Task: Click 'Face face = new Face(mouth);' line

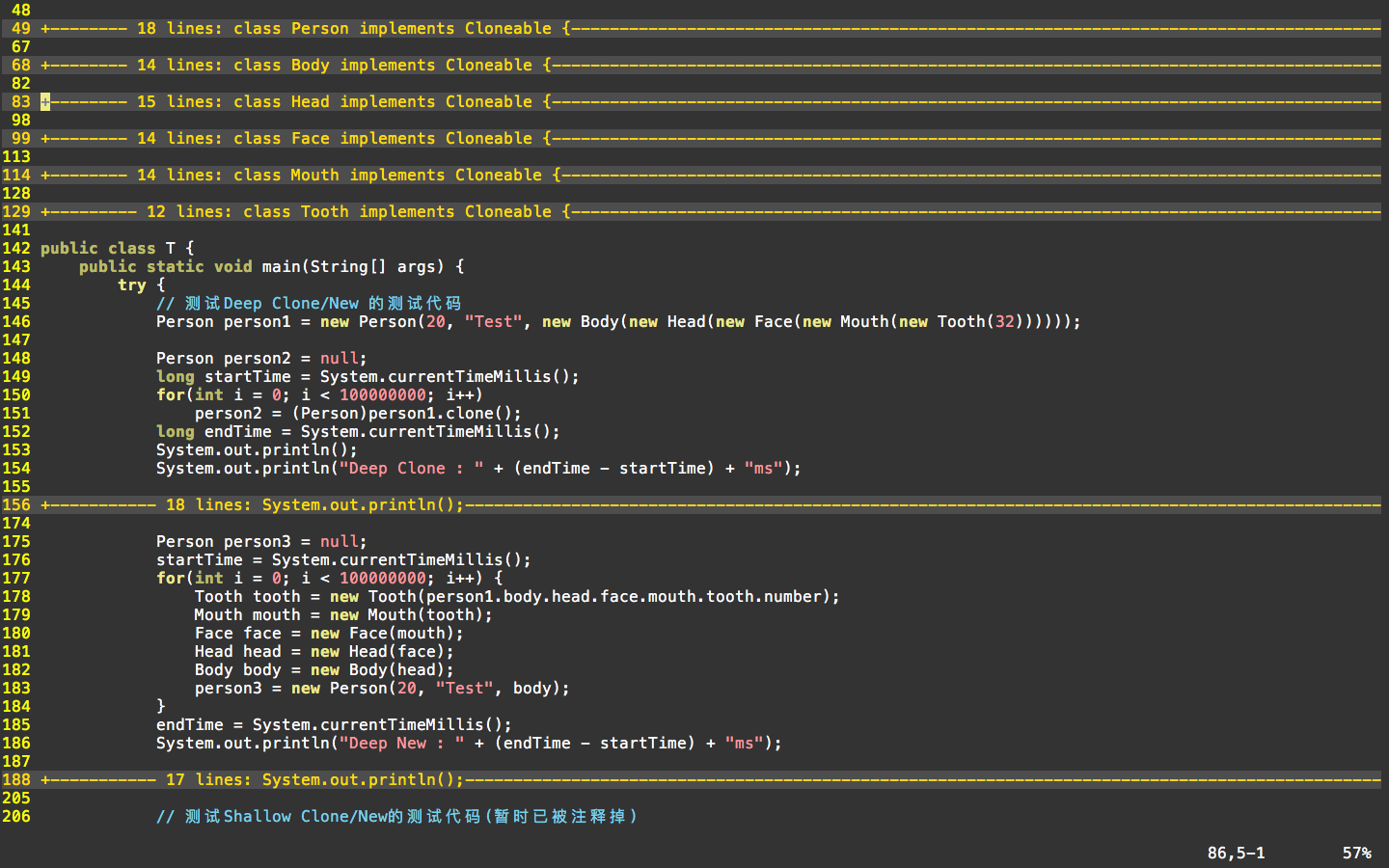Action: point(330,634)
